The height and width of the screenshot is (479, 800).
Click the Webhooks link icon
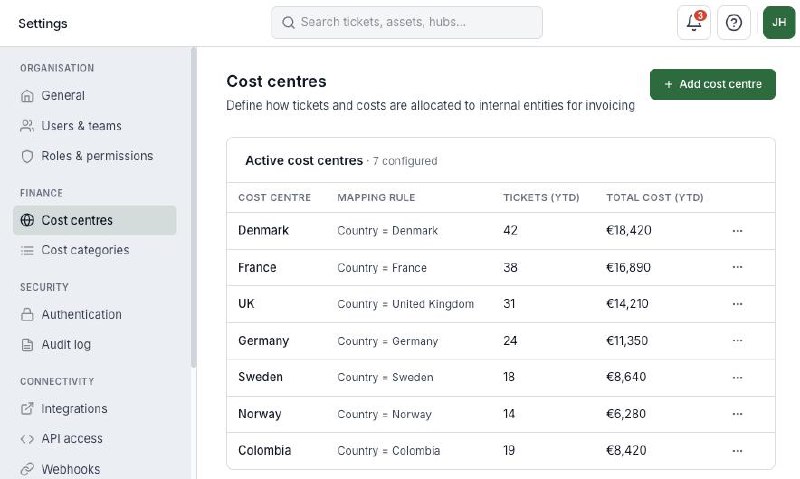[28, 469]
